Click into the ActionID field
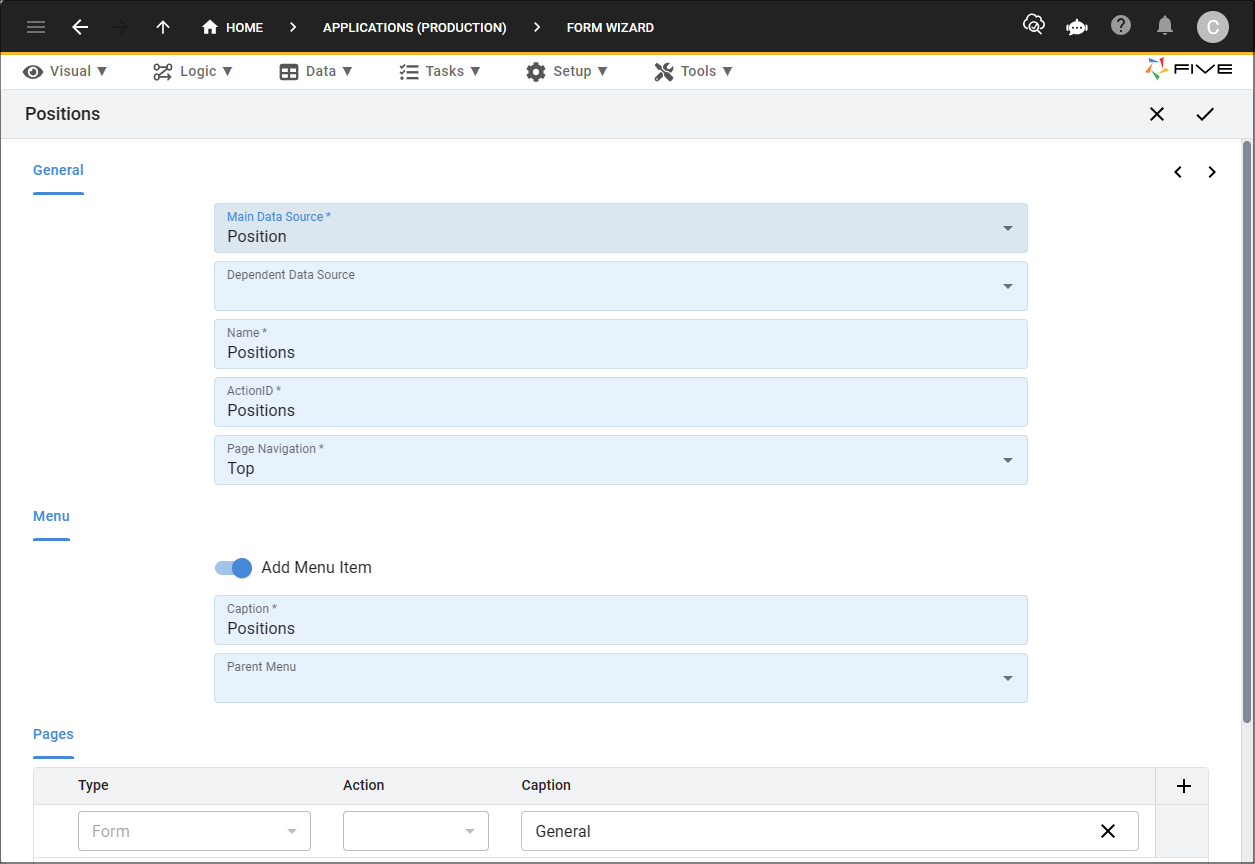The width and height of the screenshot is (1255, 864). [x=621, y=402]
